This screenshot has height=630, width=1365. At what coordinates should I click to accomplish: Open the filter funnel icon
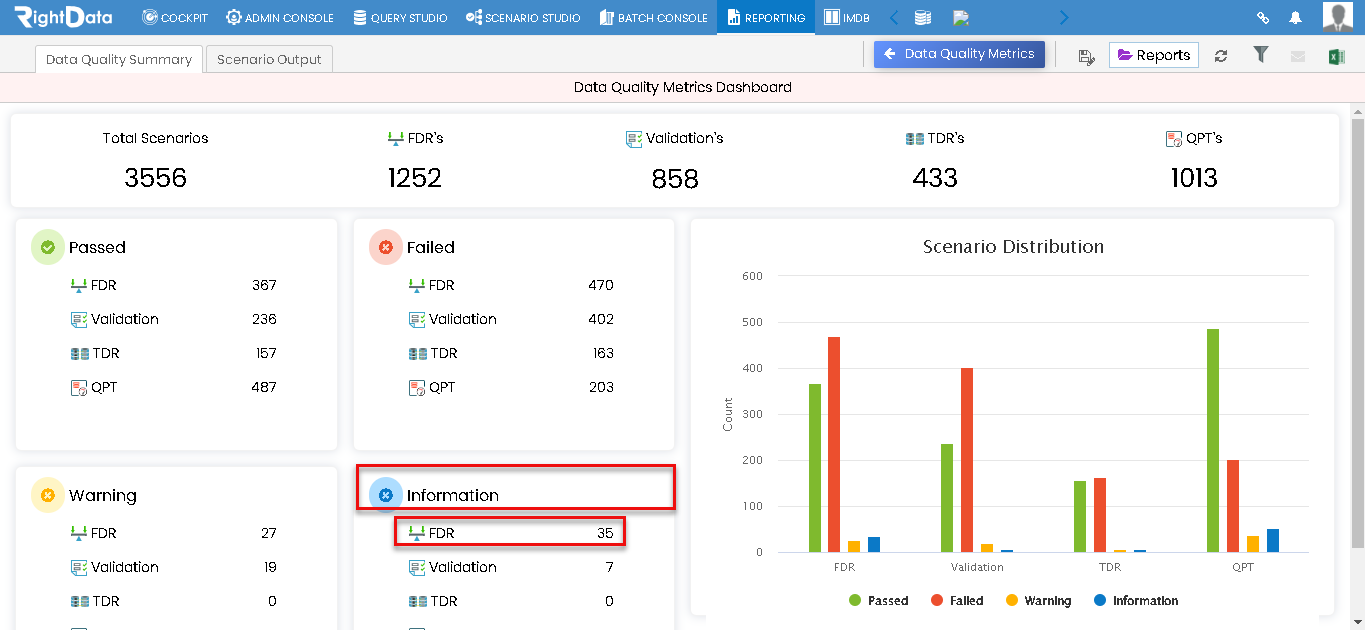point(1261,55)
